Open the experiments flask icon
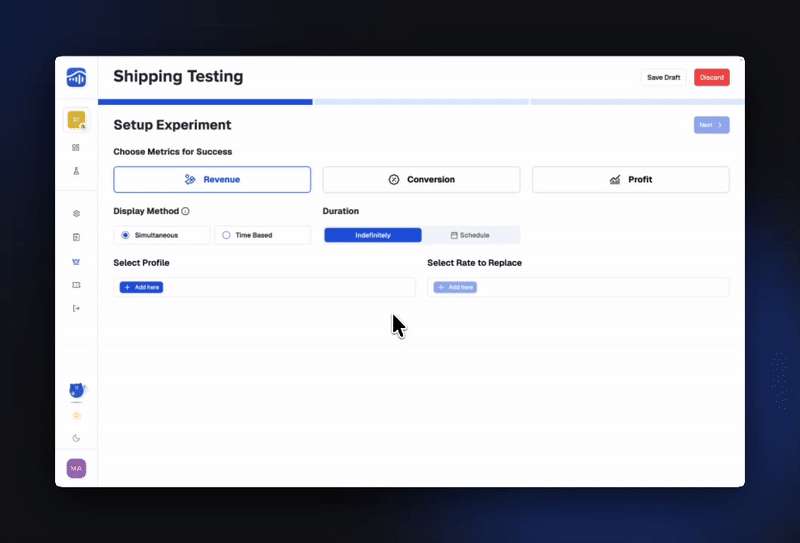Screen dimensions: 800x543 76,171
